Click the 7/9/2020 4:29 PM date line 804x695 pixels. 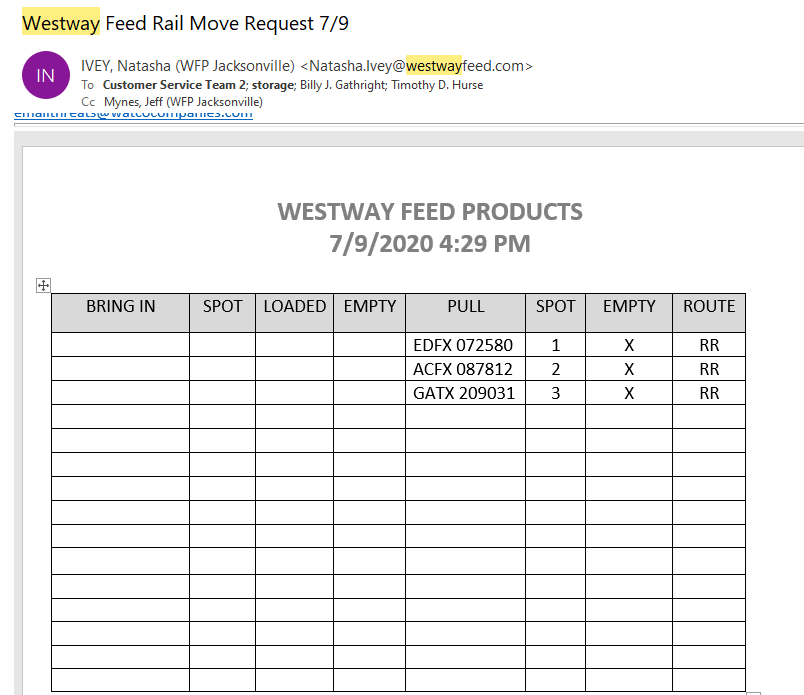pyautogui.click(x=430, y=243)
